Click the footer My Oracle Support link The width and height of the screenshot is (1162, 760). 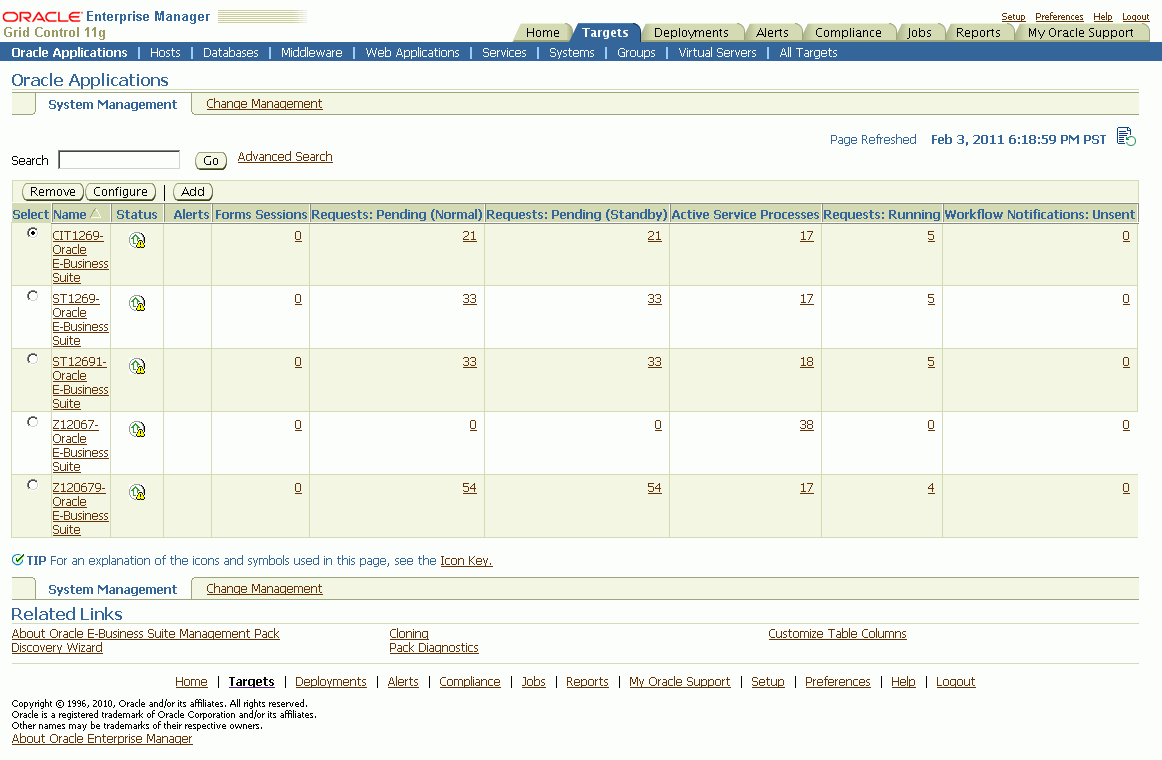[680, 682]
